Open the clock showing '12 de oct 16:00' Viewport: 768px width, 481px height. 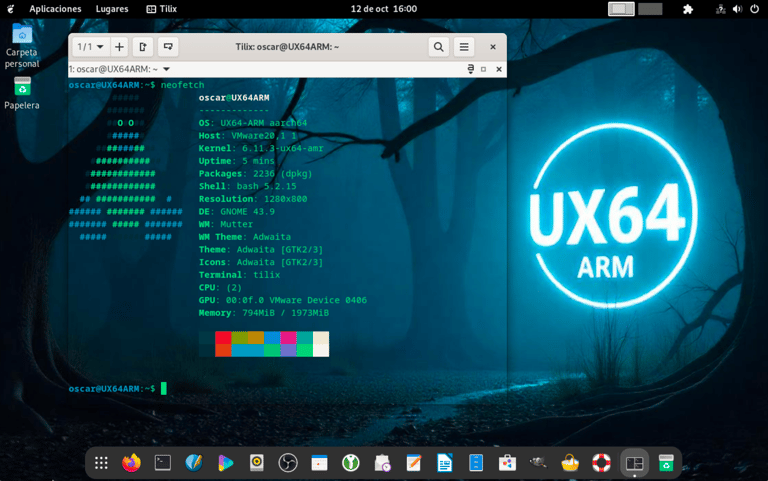click(x=384, y=9)
